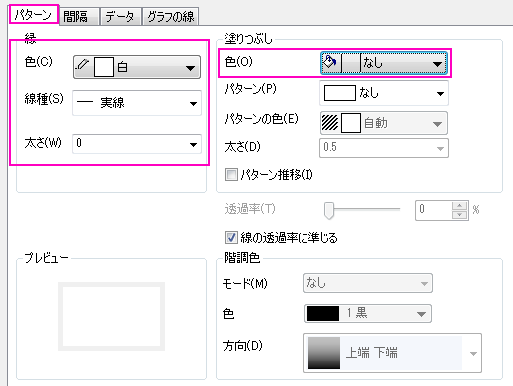The height and width of the screenshot is (386, 513).
Task: Open the データ tab
Action: [120, 16]
